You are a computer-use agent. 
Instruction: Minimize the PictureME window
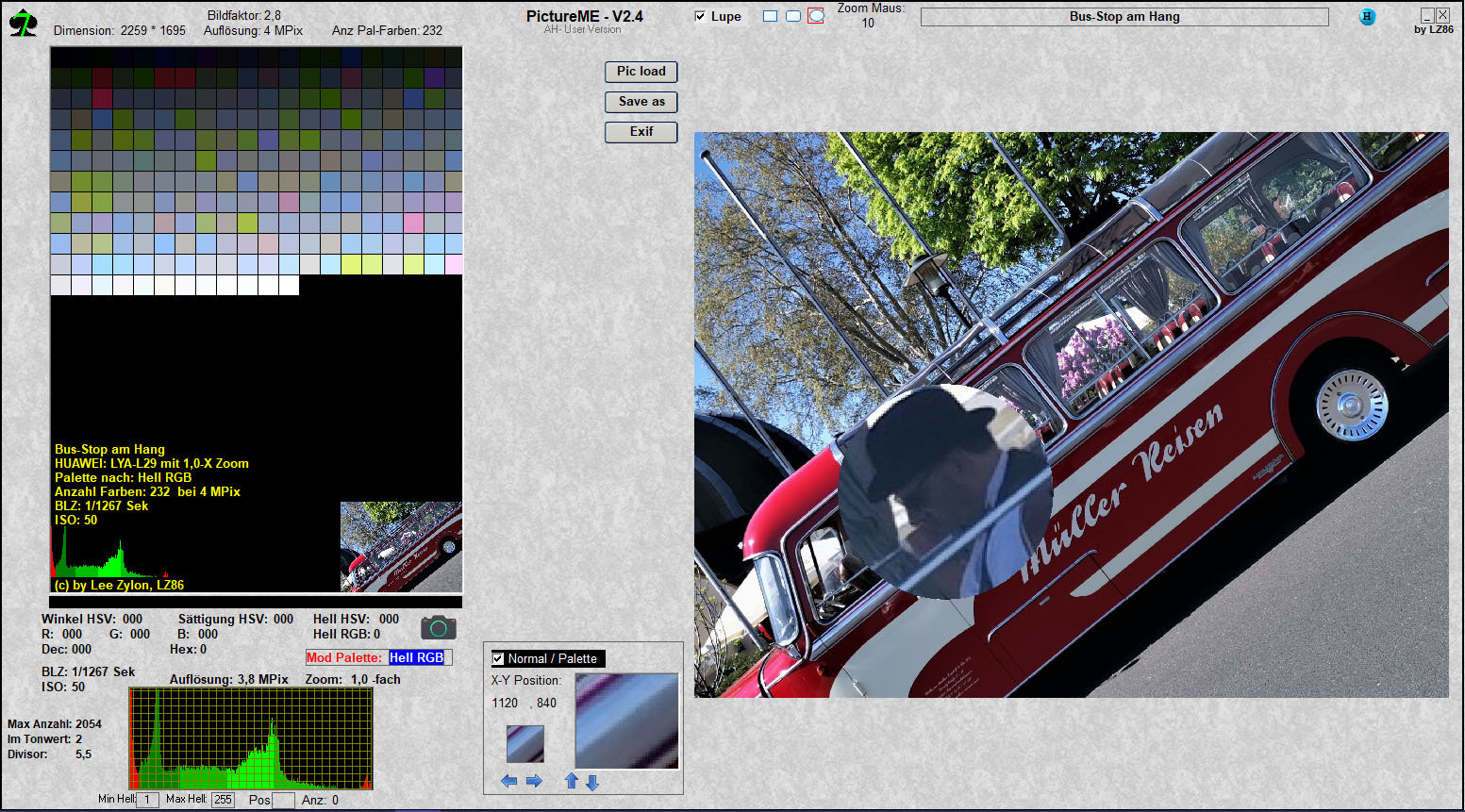[x=1427, y=15]
